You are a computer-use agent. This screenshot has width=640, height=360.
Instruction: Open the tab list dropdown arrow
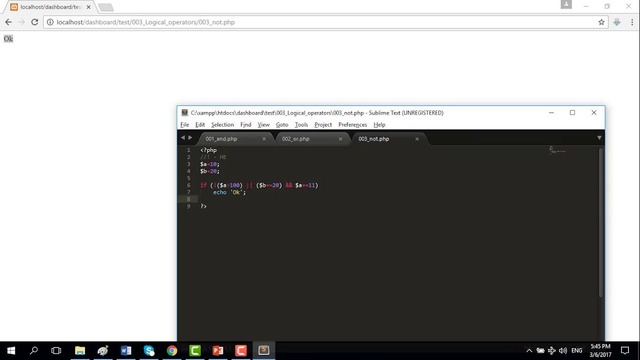pyautogui.click(x=599, y=138)
